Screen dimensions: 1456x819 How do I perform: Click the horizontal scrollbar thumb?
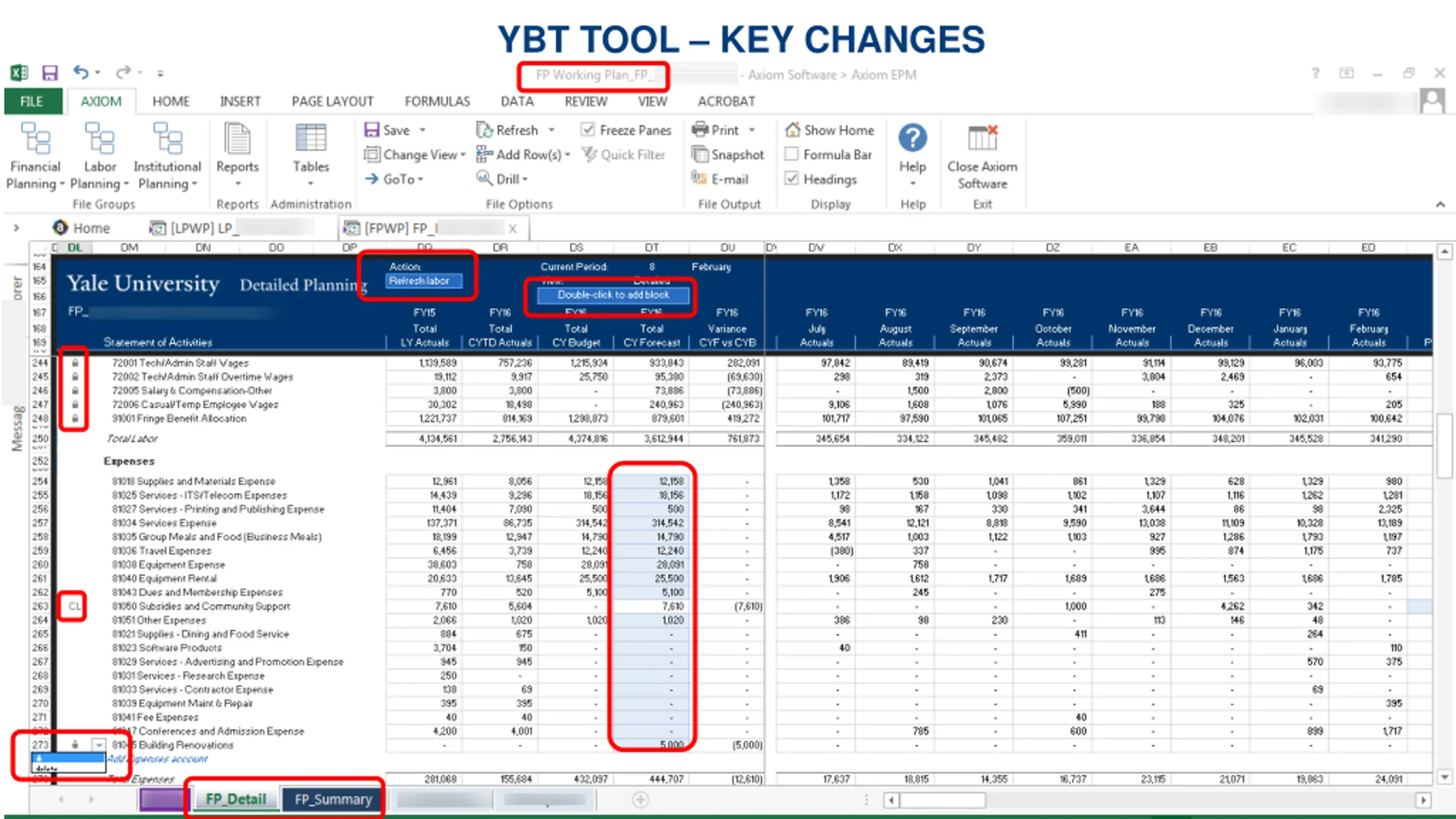pos(942,800)
